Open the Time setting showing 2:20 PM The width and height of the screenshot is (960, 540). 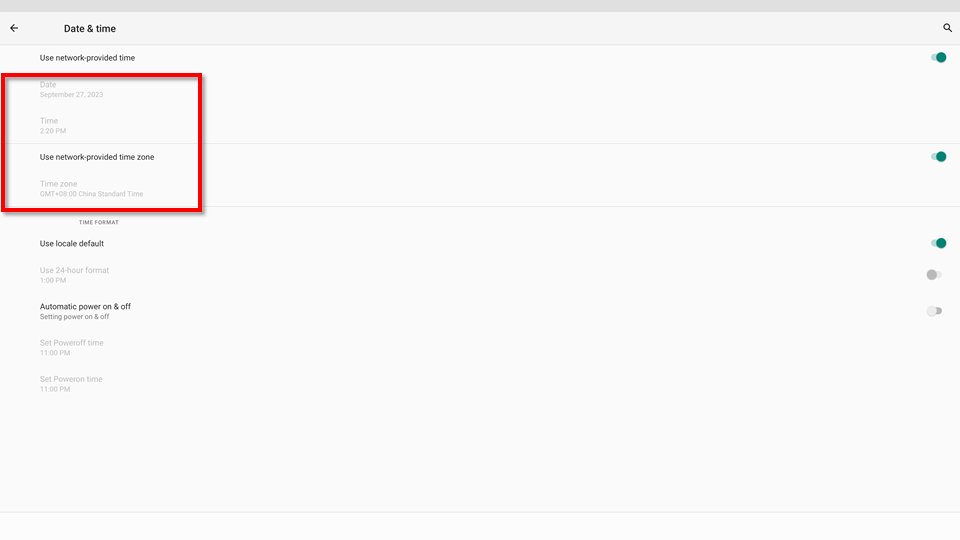click(x=53, y=125)
